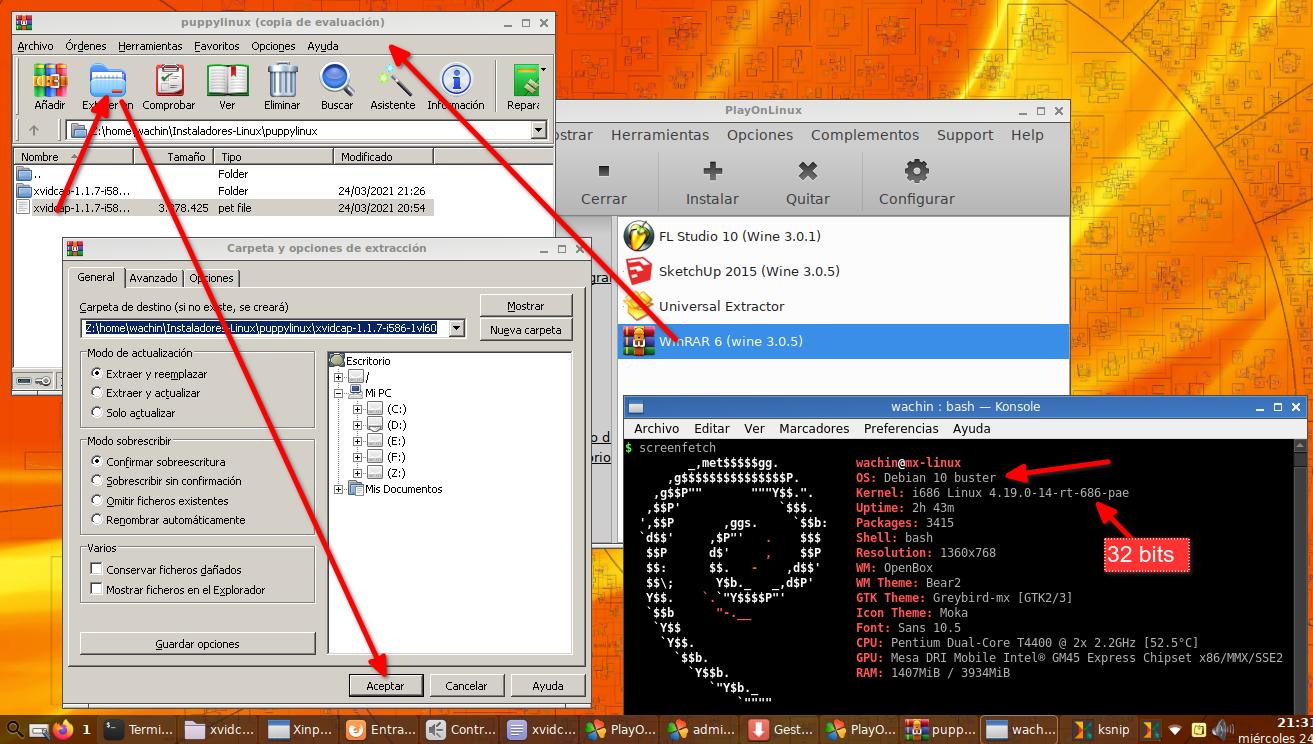Select SketchUp 2015 (Wine 3.0.5) entry
The width and height of the screenshot is (1313, 744).
(843, 271)
